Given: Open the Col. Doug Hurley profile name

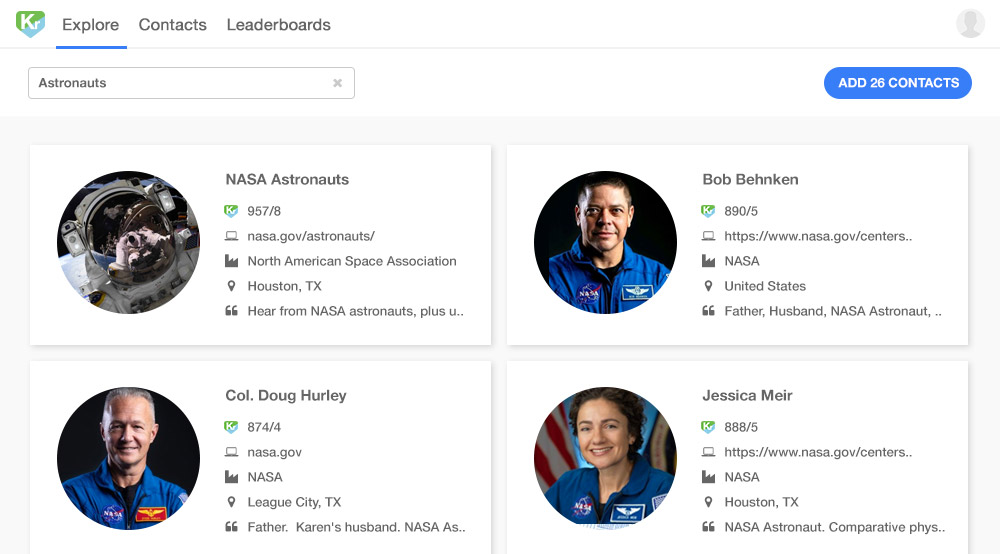Looking at the screenshot, I should point(286,395).
